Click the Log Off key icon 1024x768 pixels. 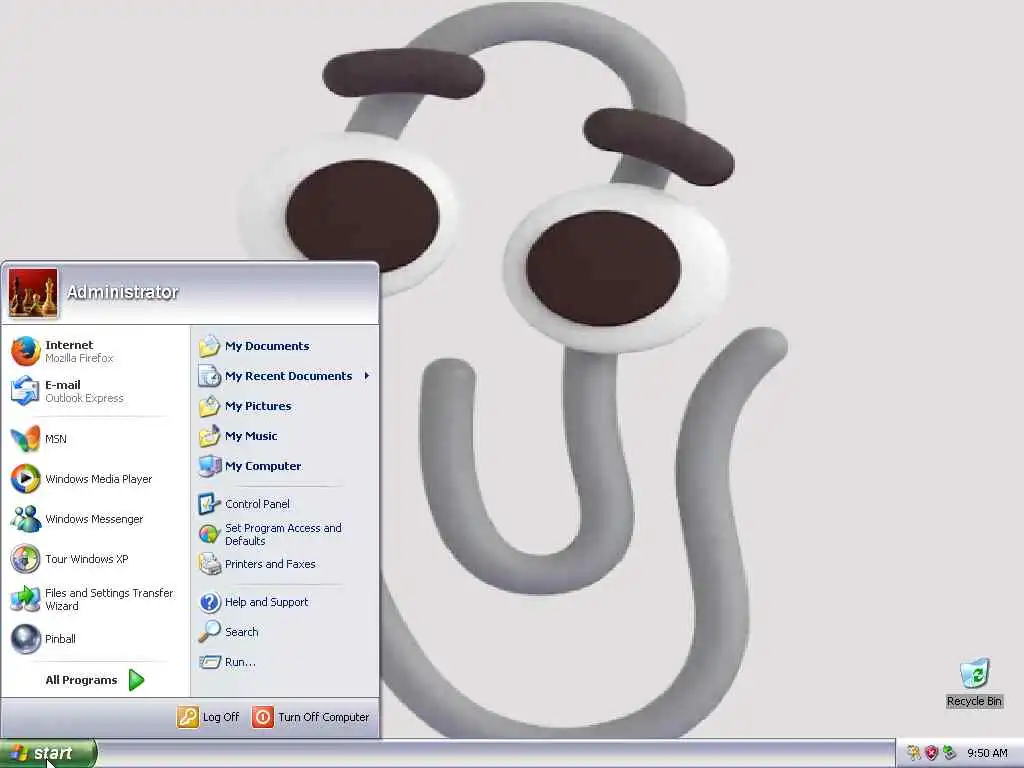(x=187, y=717)
